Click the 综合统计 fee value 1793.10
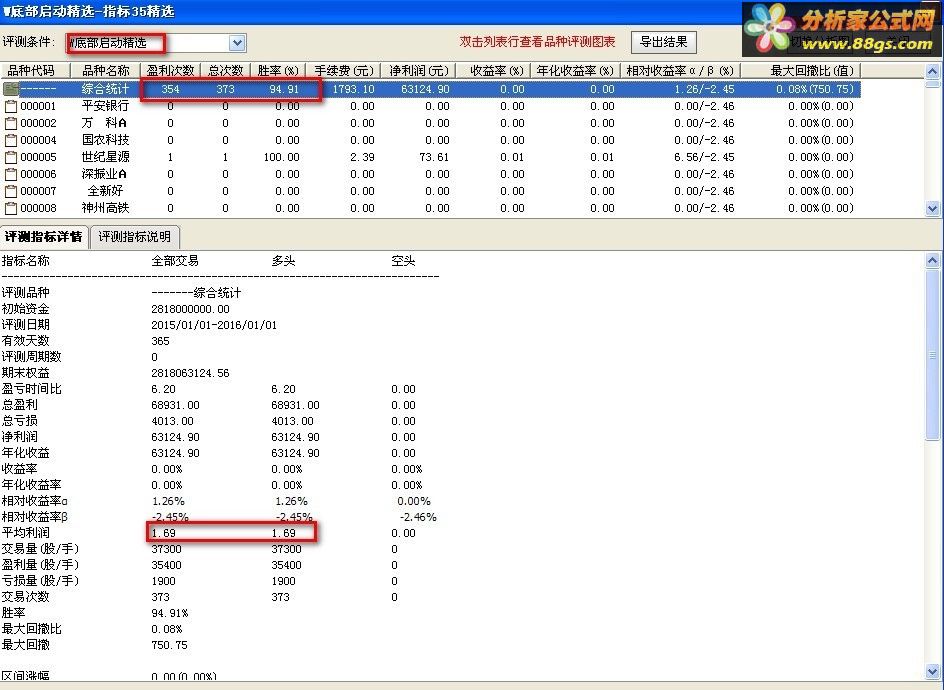The height and width of the screenshot is (690, 944). [x=353, y=89]
